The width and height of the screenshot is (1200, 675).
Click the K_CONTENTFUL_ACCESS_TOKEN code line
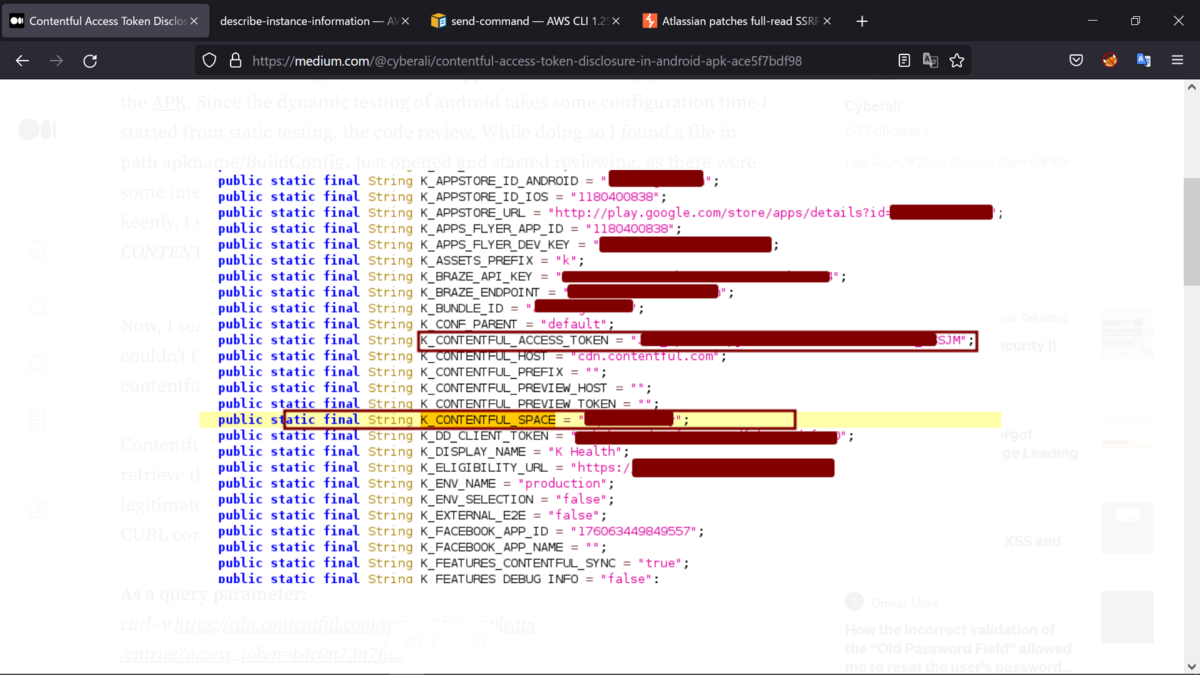pos(696,340)
